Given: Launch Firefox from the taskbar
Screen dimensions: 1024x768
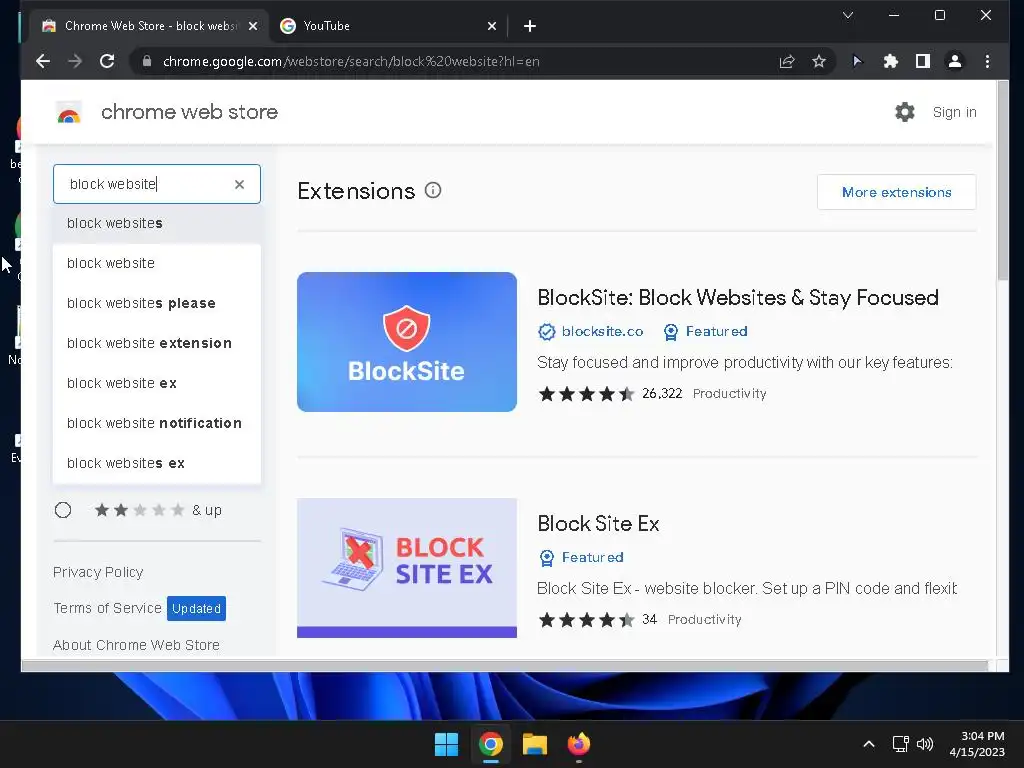Looking at the screenshot, I should (x=579, y=744).
